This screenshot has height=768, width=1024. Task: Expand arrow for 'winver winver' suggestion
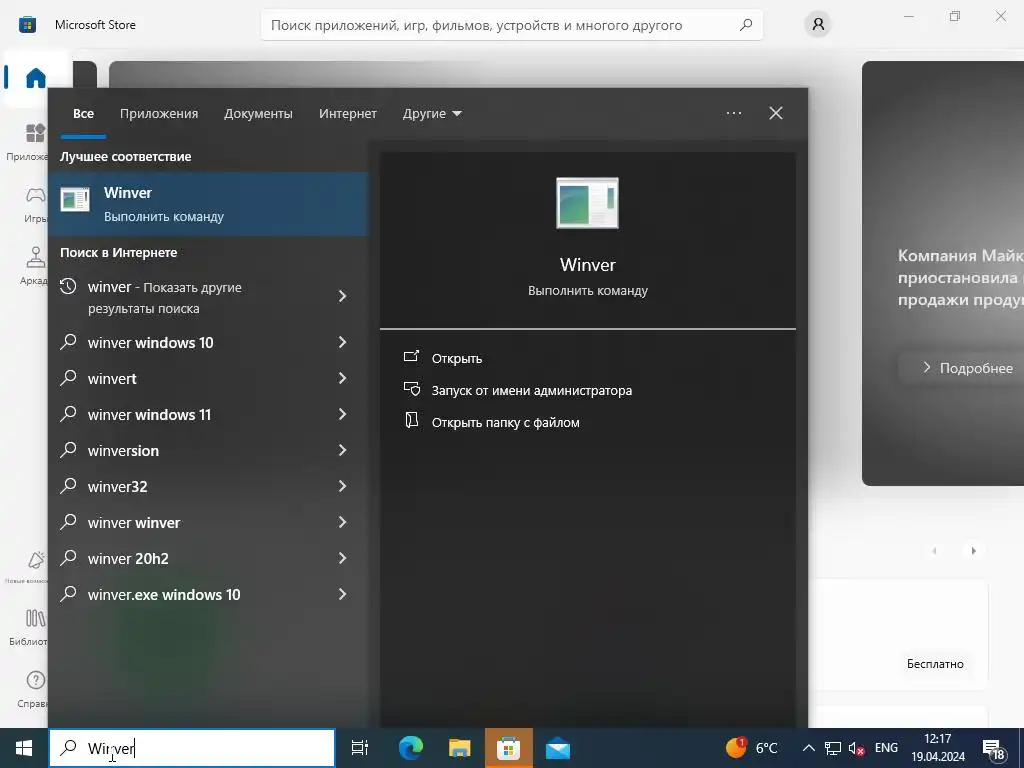(x=342, y=522)
